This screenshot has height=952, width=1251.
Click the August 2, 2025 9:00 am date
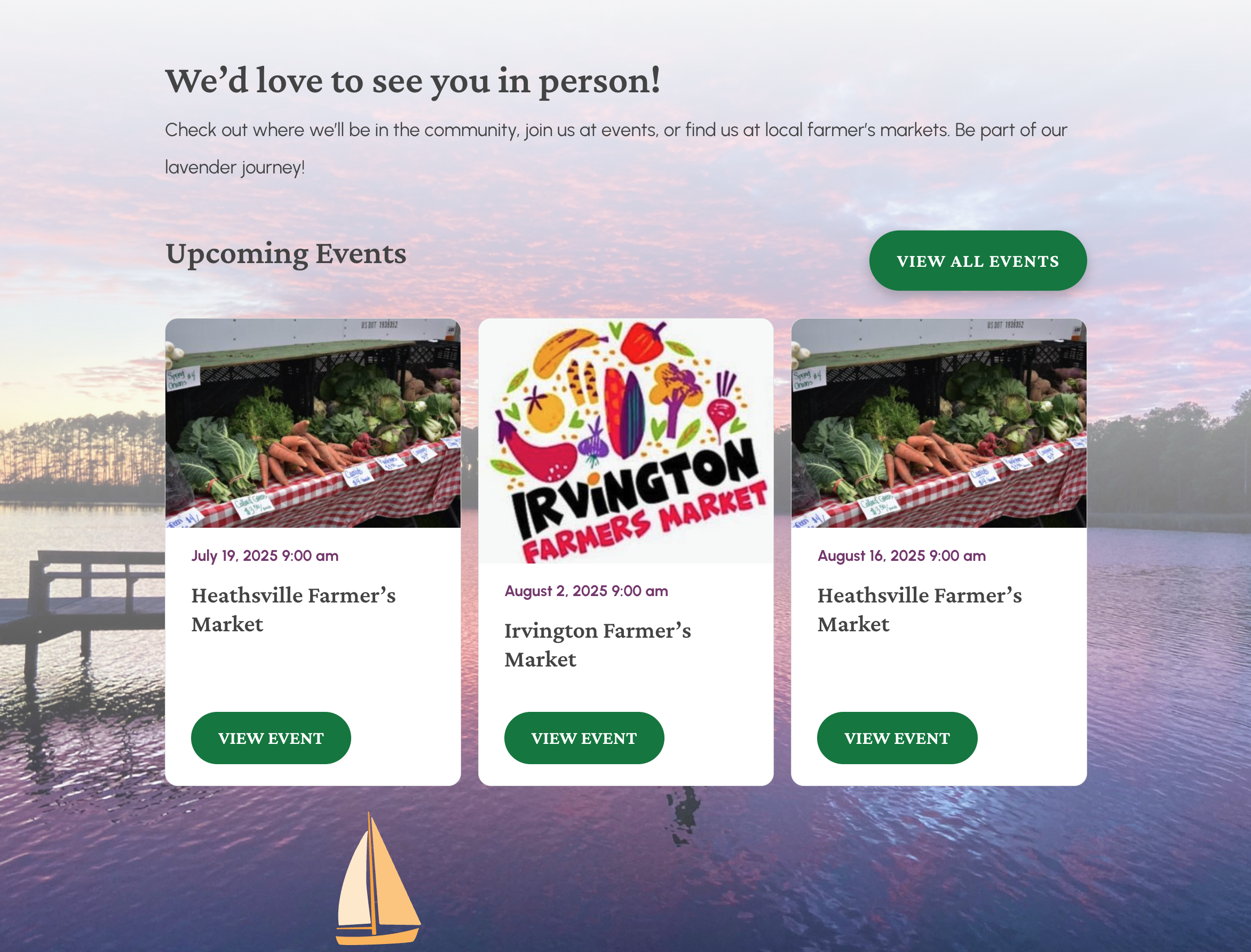coord(586,591)
